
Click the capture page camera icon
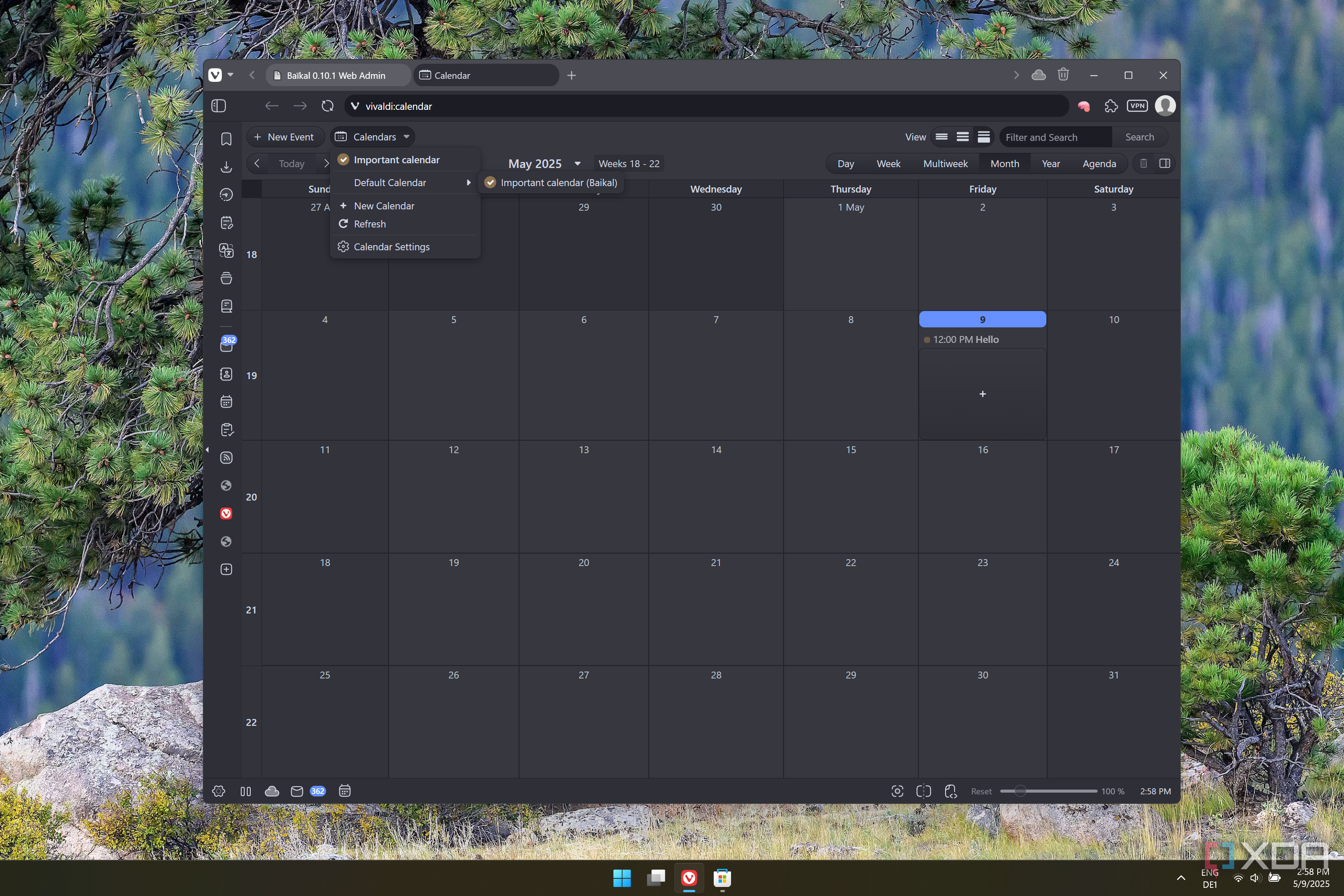point(897,791)
